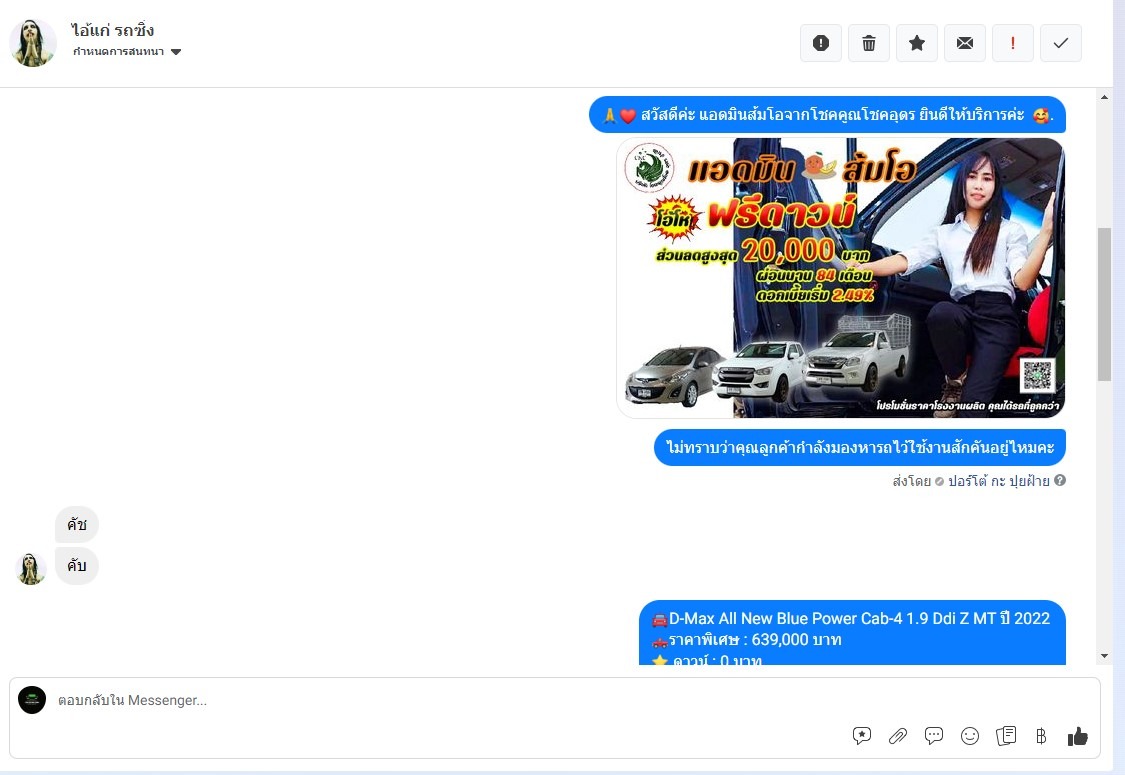Screen dimensions: 1125x775
Task: Click the D-Max All New Blue Power message
Action: click(852, 633)
